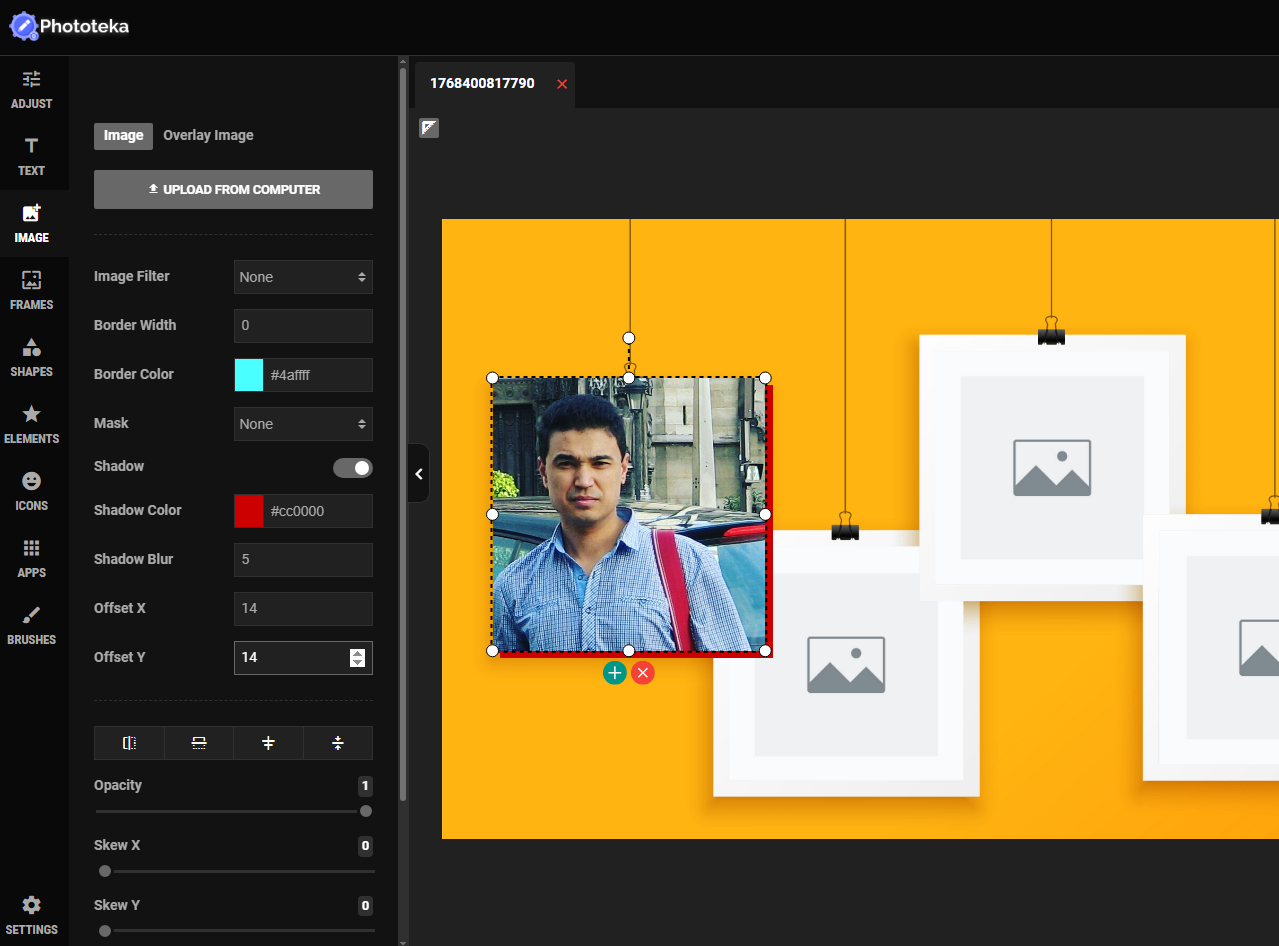Open the Frames panel
Image resolution: width=1279 pixels, height=946 pixels.
[x=32, y=290]
